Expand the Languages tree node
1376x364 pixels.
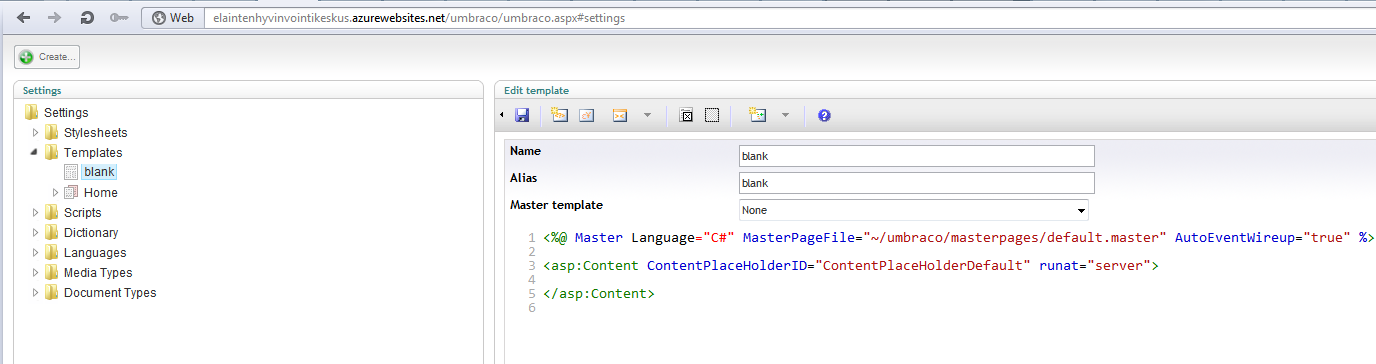[36, 252]
